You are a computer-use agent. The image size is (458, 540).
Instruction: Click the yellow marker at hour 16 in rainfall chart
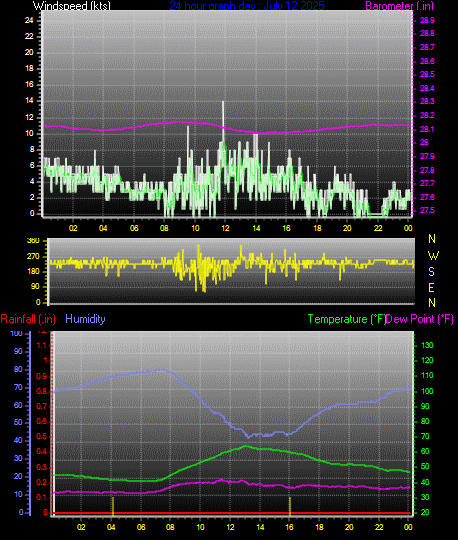coord(290,506)
